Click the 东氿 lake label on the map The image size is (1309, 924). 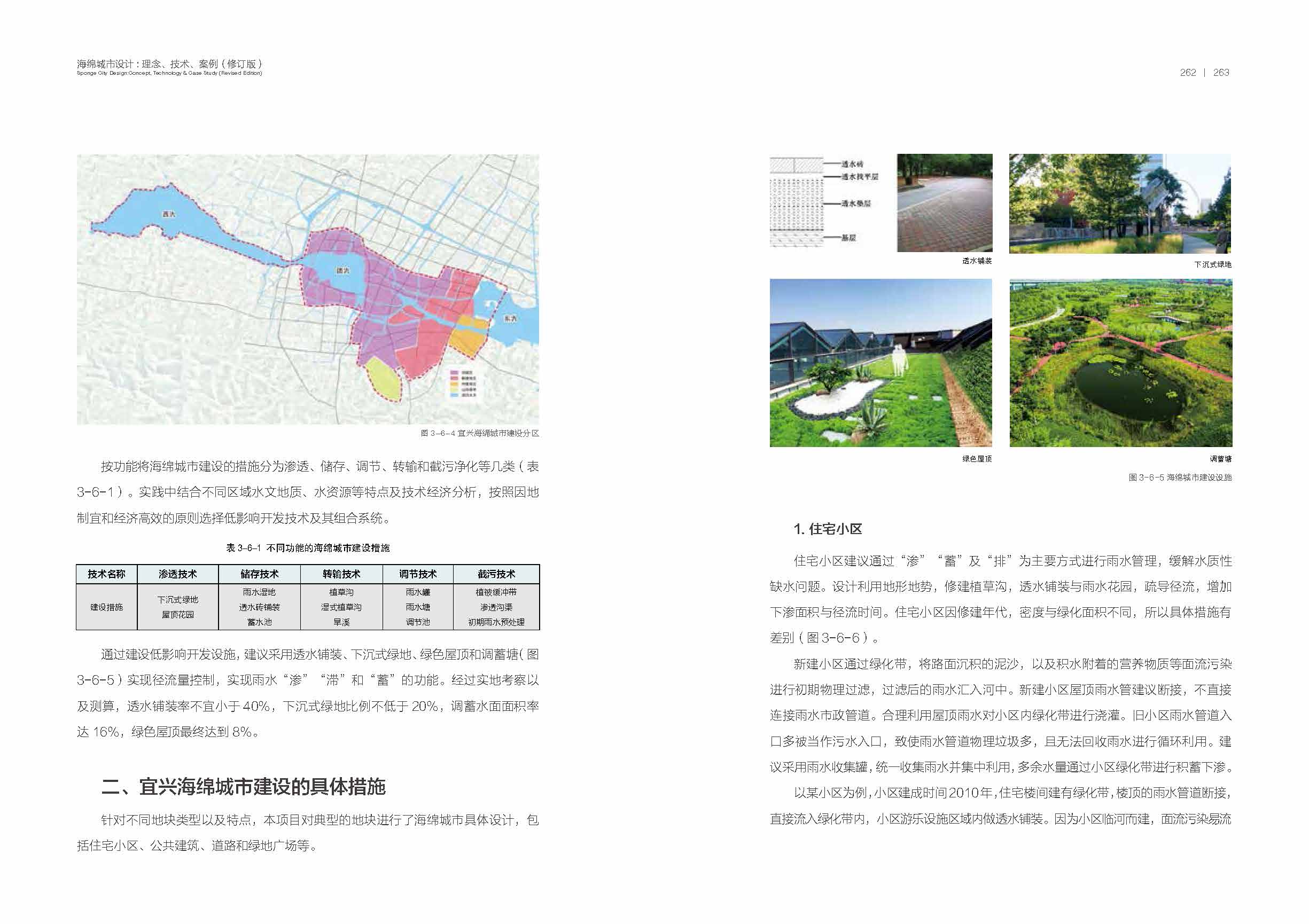[x=510, y=319]
